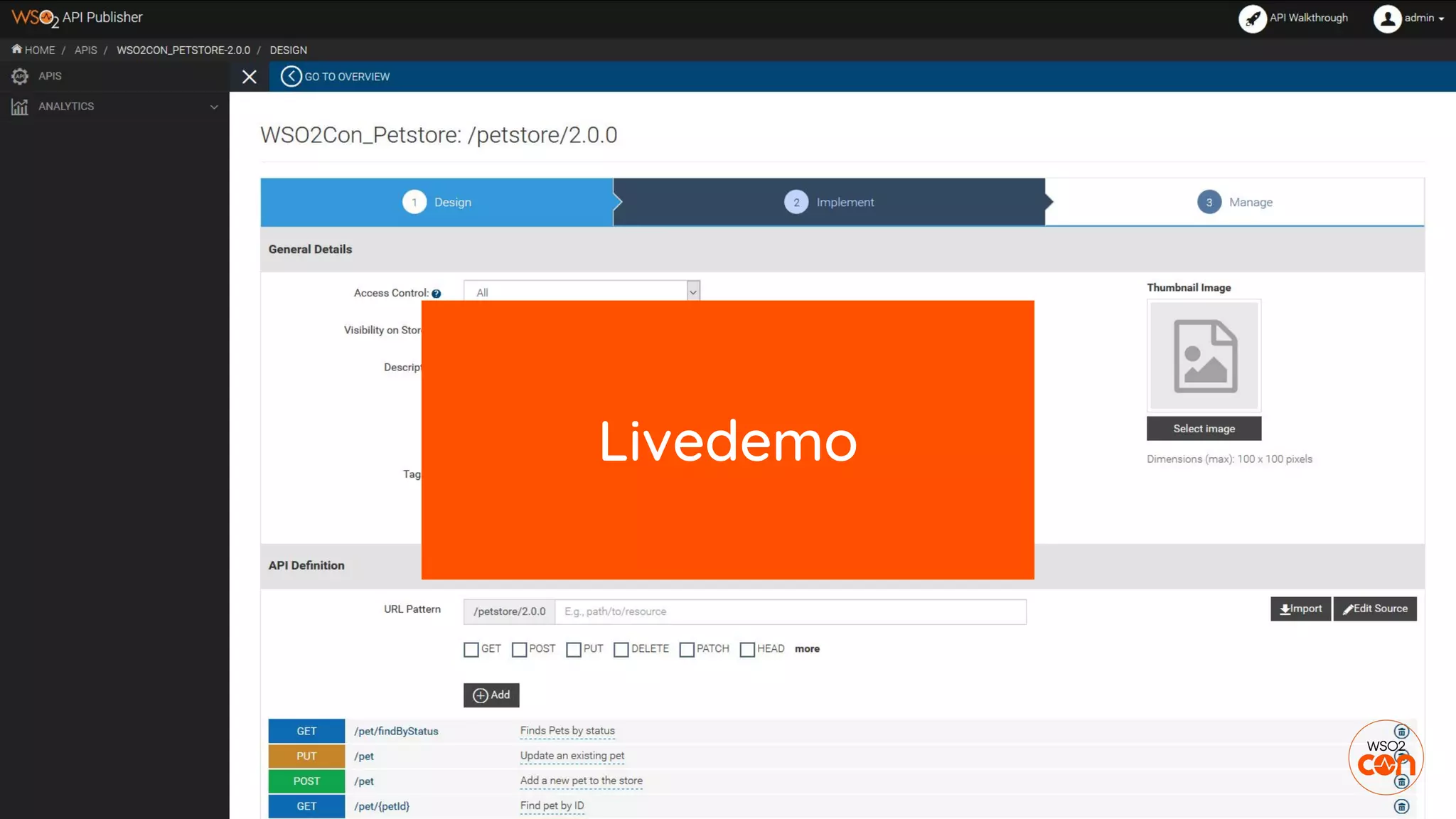Screen dimensions: 1456x819
Task: Click the /petstore/2.0.0 URL prefix
Action: pos(509,612)
